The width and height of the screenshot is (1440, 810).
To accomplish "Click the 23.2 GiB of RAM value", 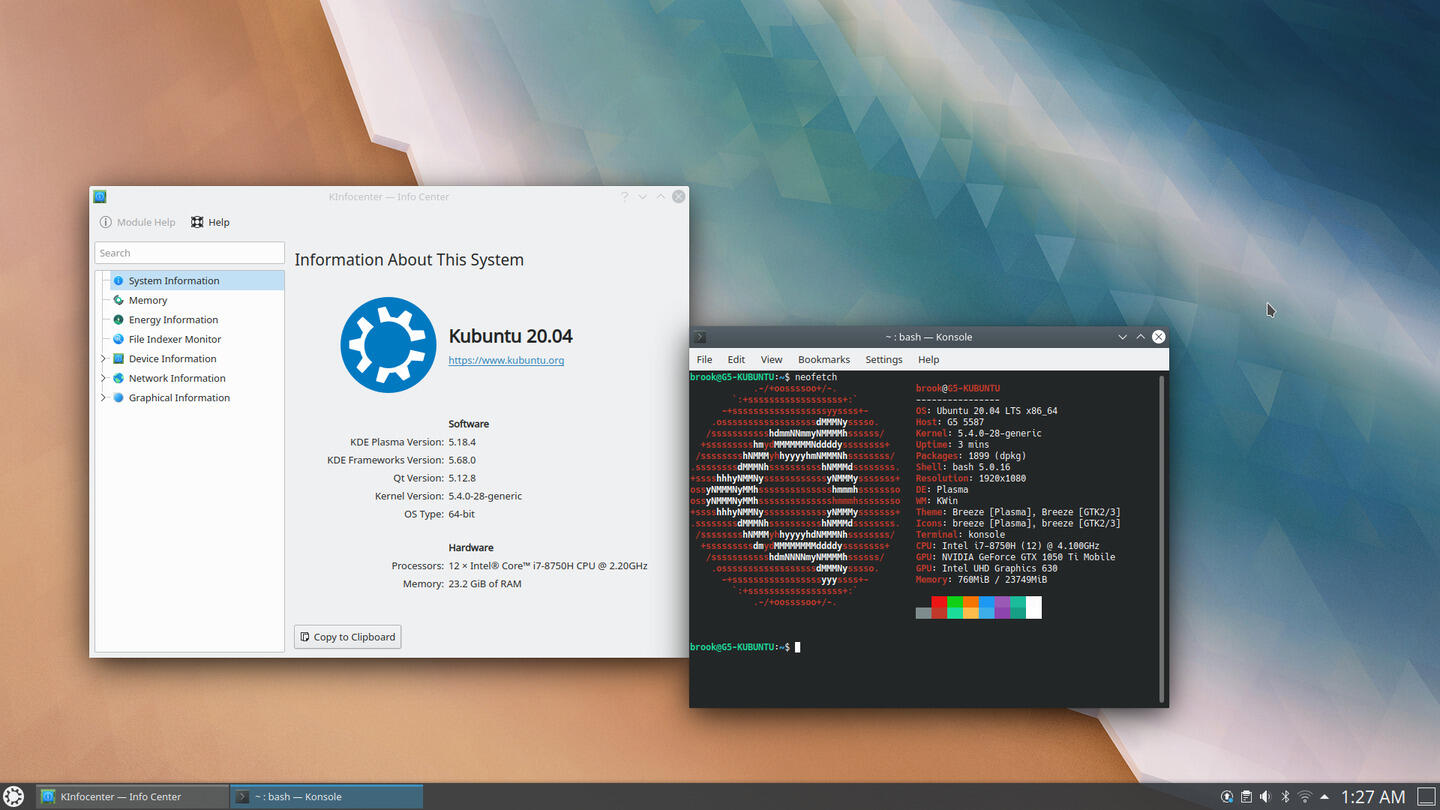I will click(x=485, y=584).
